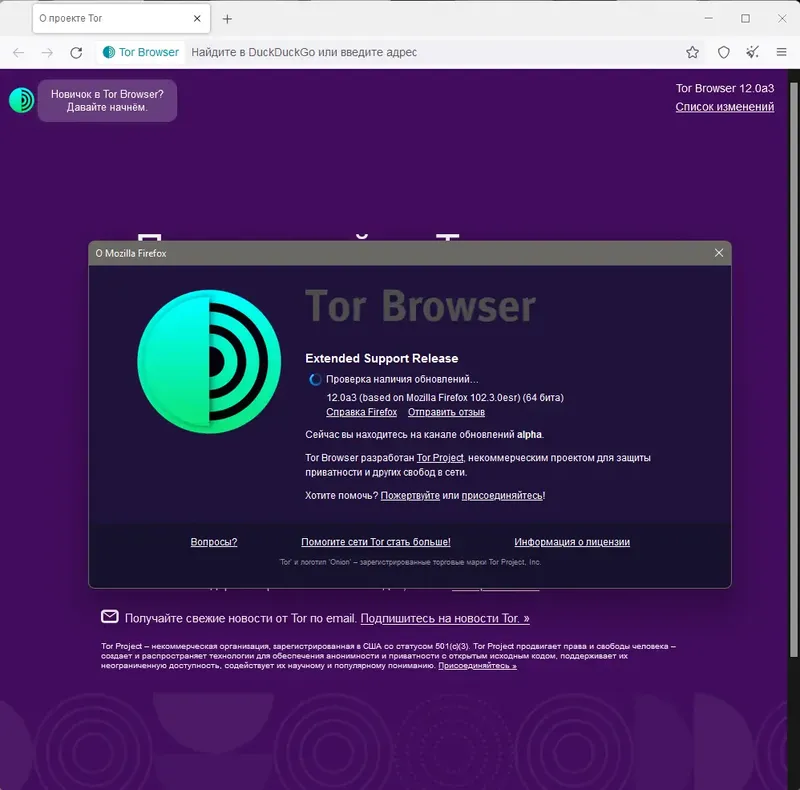
Task: Click the 'Extended Support Release' heading
Action: pos(382,358)
